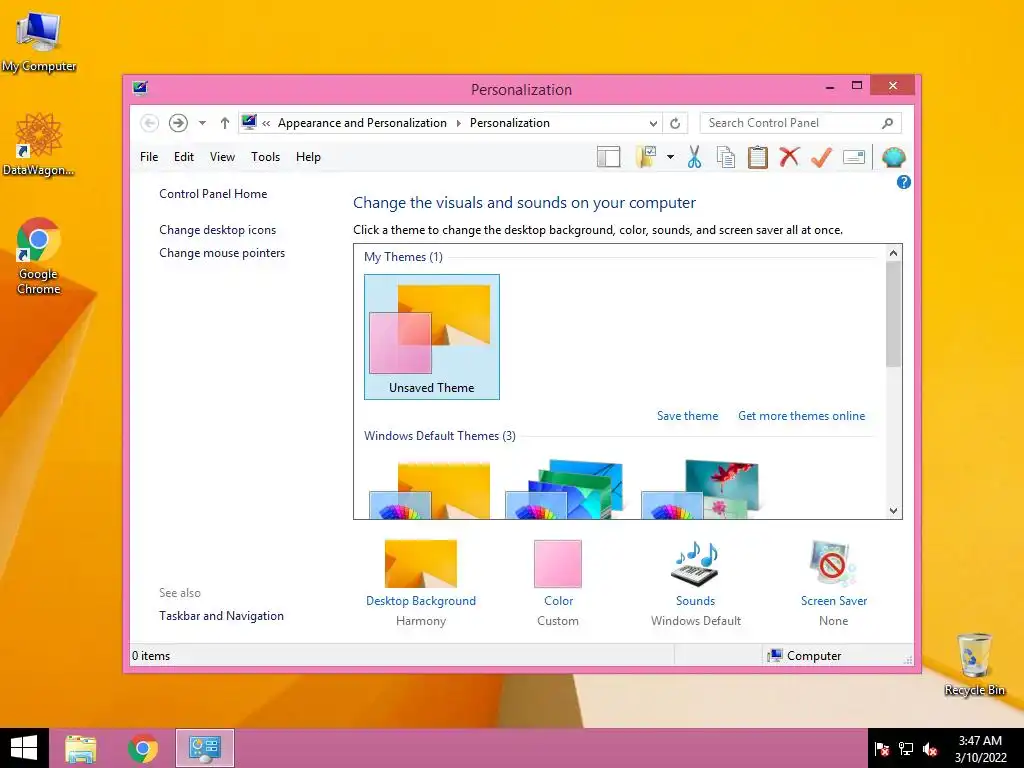Click the network tray icon
The width and height of the screenshot is (1024, 768).
point(906,749)
